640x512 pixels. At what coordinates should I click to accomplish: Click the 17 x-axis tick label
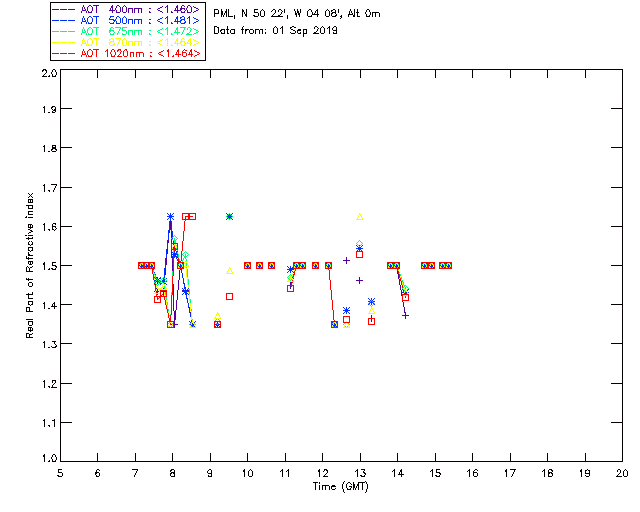coord(510,473)
